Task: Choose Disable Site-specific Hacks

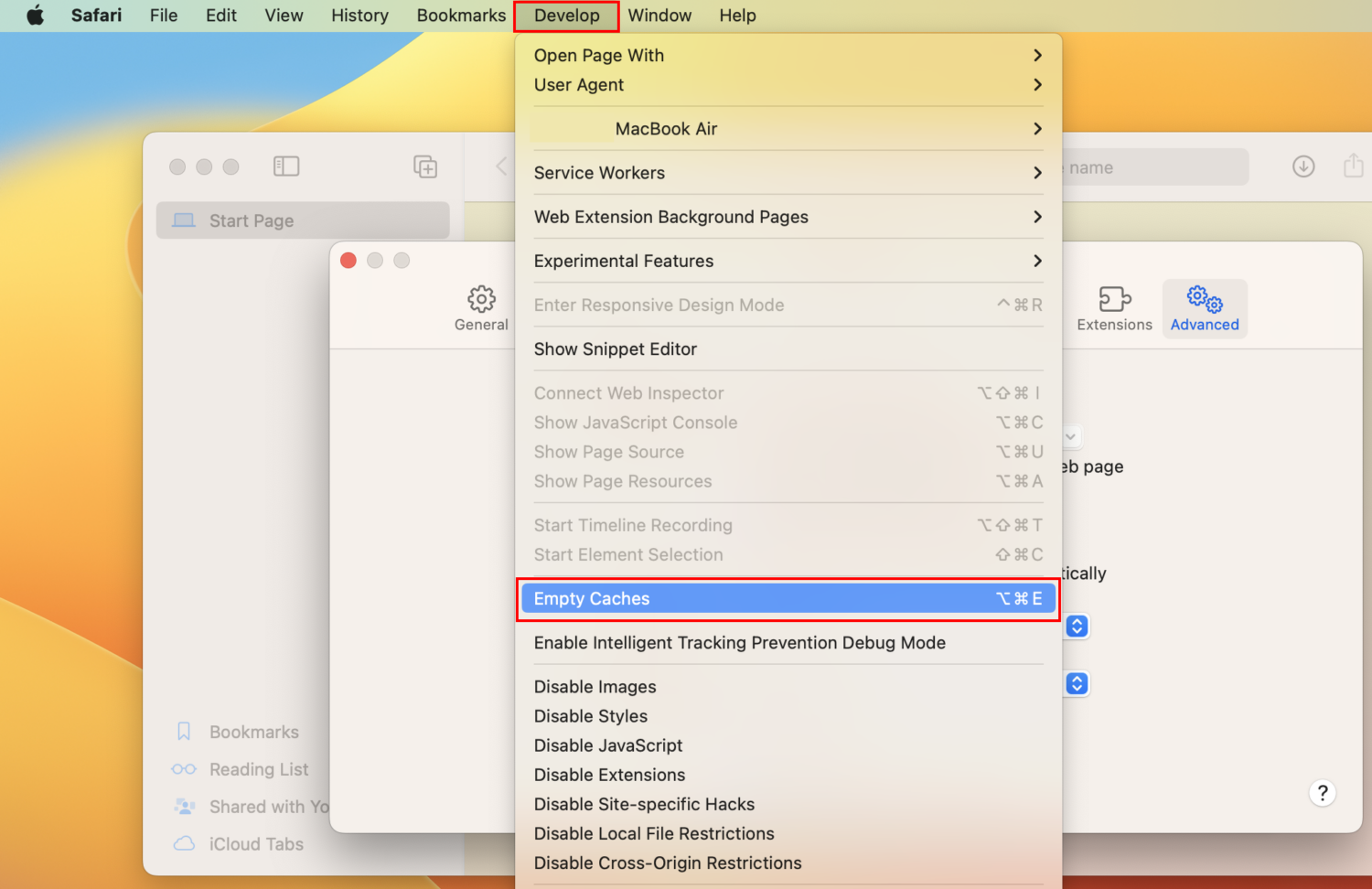Action: (x=788, y=804)
